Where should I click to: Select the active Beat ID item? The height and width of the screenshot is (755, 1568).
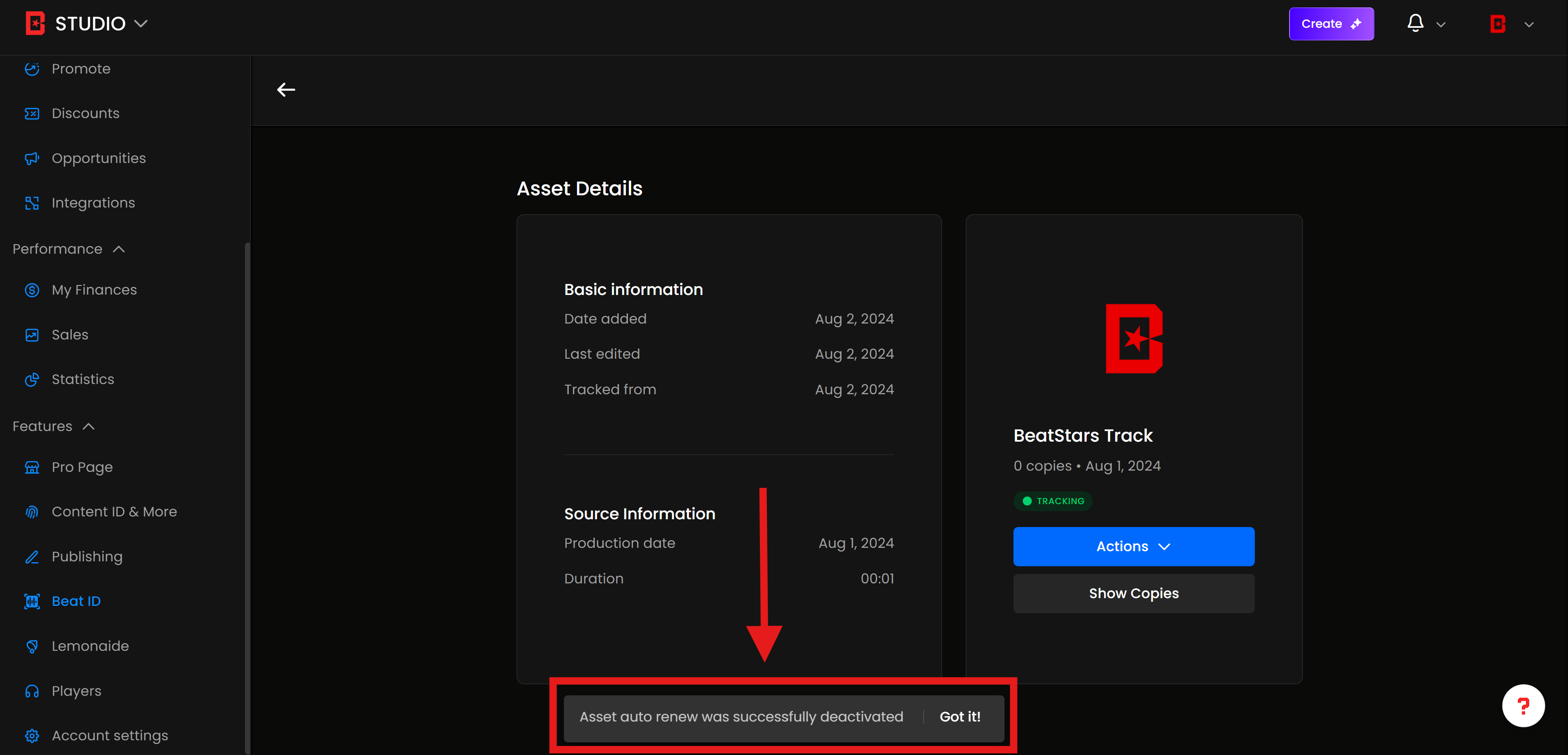click(76, 601)
